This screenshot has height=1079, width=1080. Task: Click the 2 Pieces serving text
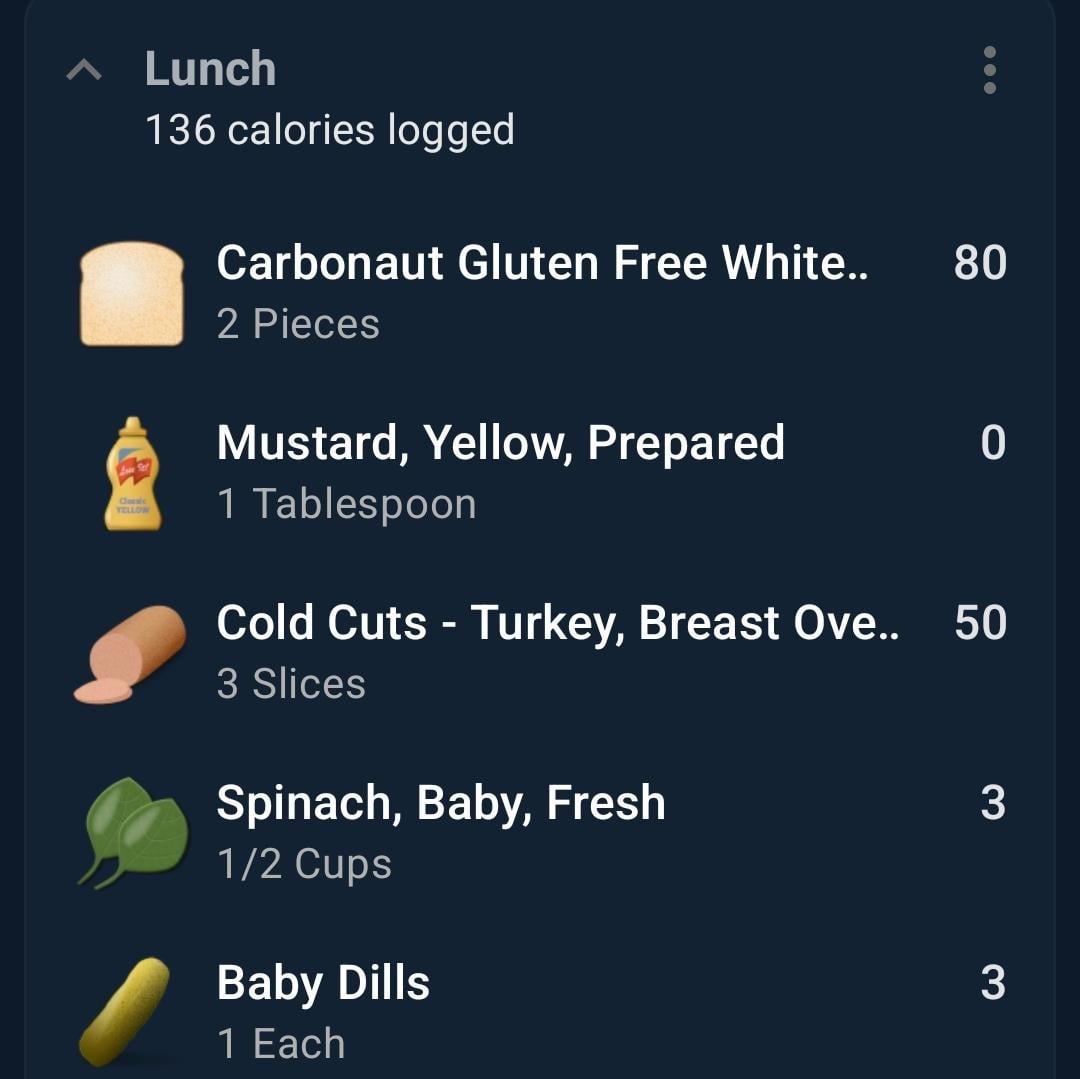pyautogui.click(x=298, y=324)
